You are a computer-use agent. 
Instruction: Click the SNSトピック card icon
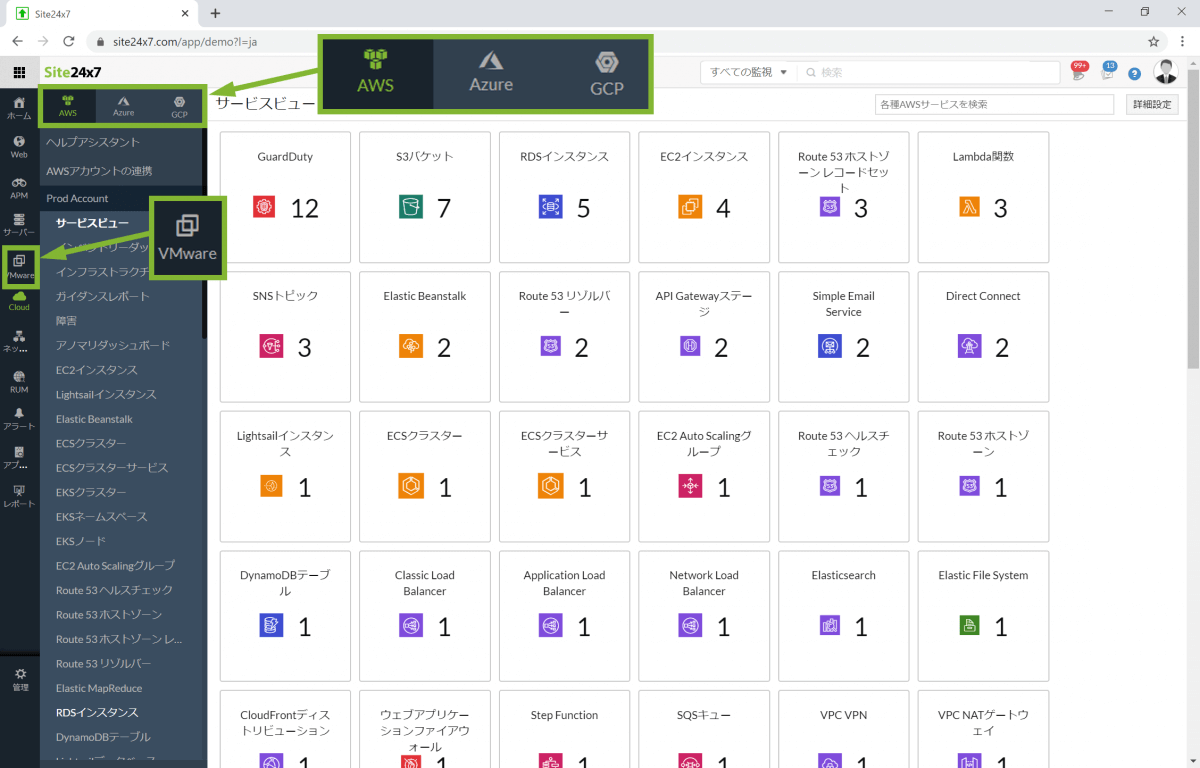tap(270, 346)
